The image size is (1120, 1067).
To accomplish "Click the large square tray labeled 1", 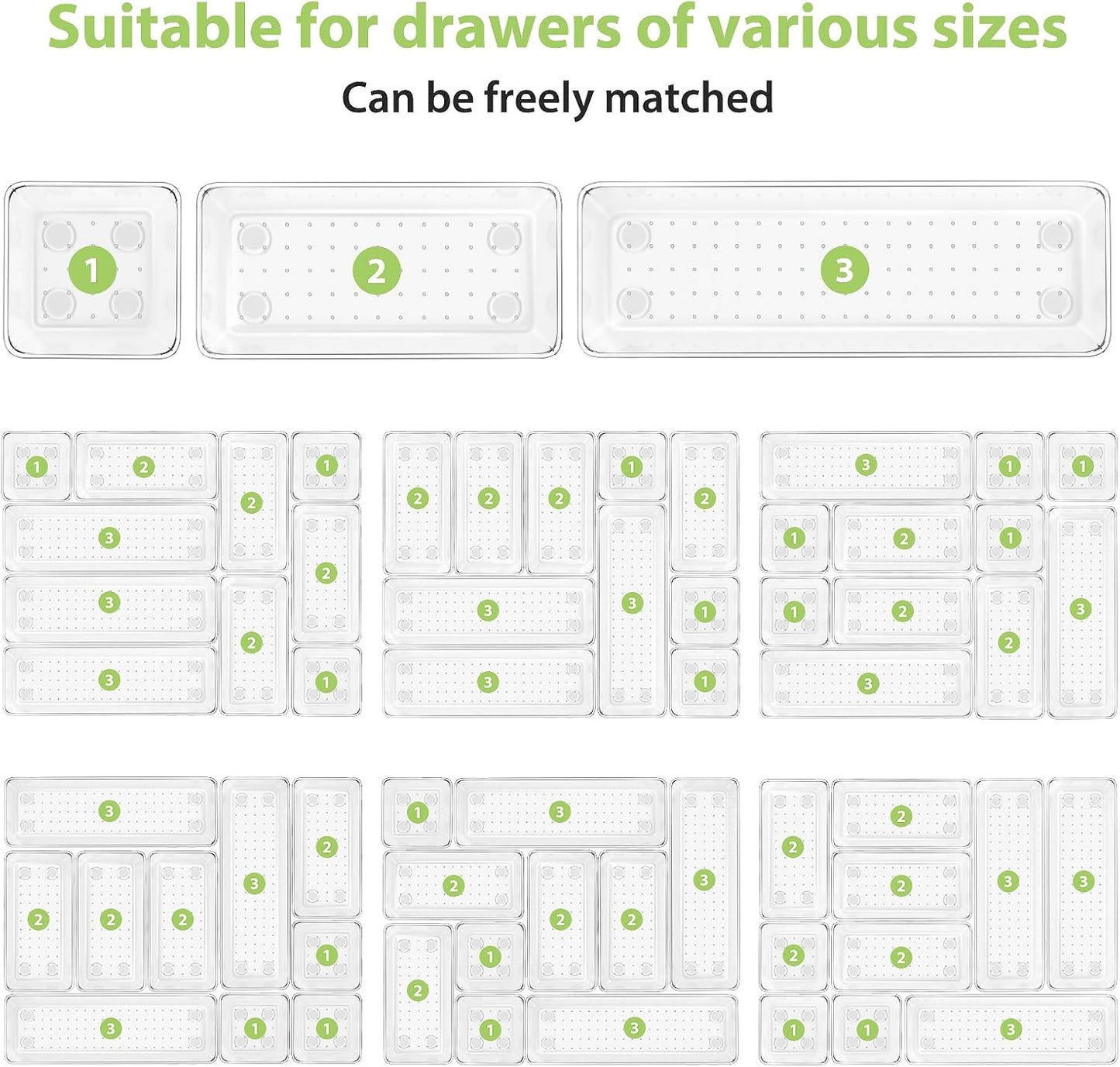I will click(x=92, y=270).
